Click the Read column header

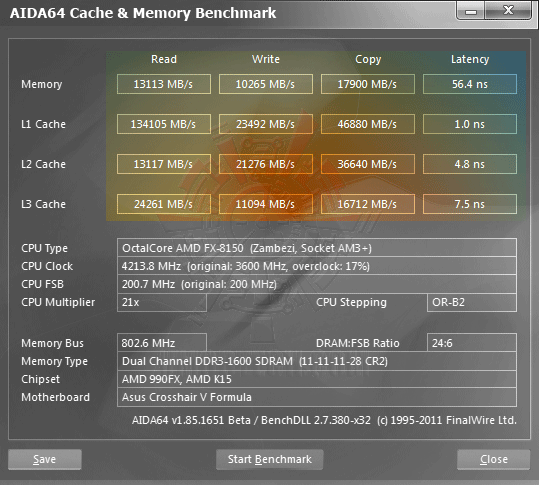coord(164,59)
